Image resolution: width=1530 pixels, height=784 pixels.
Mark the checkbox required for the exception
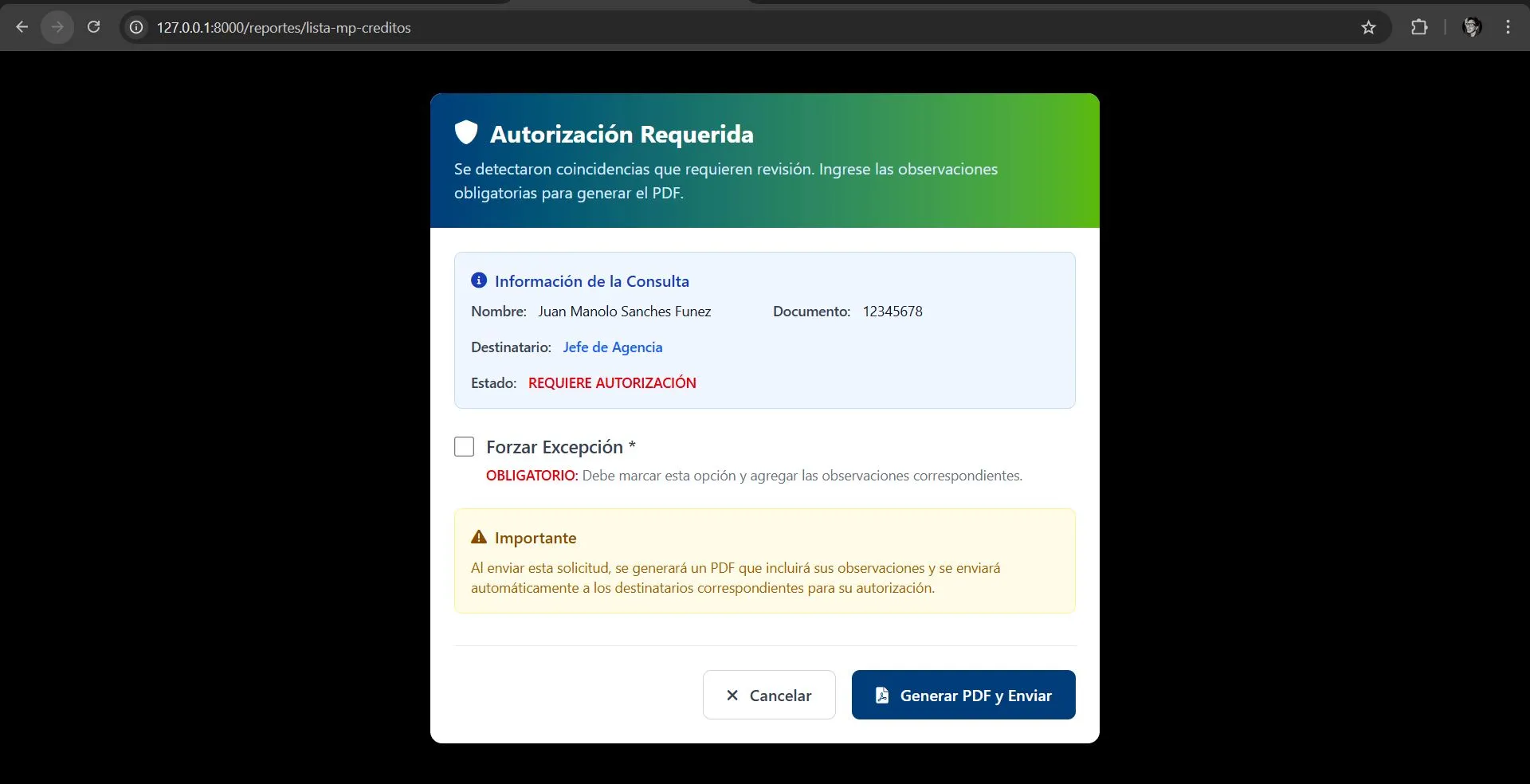tap(463, 446)
